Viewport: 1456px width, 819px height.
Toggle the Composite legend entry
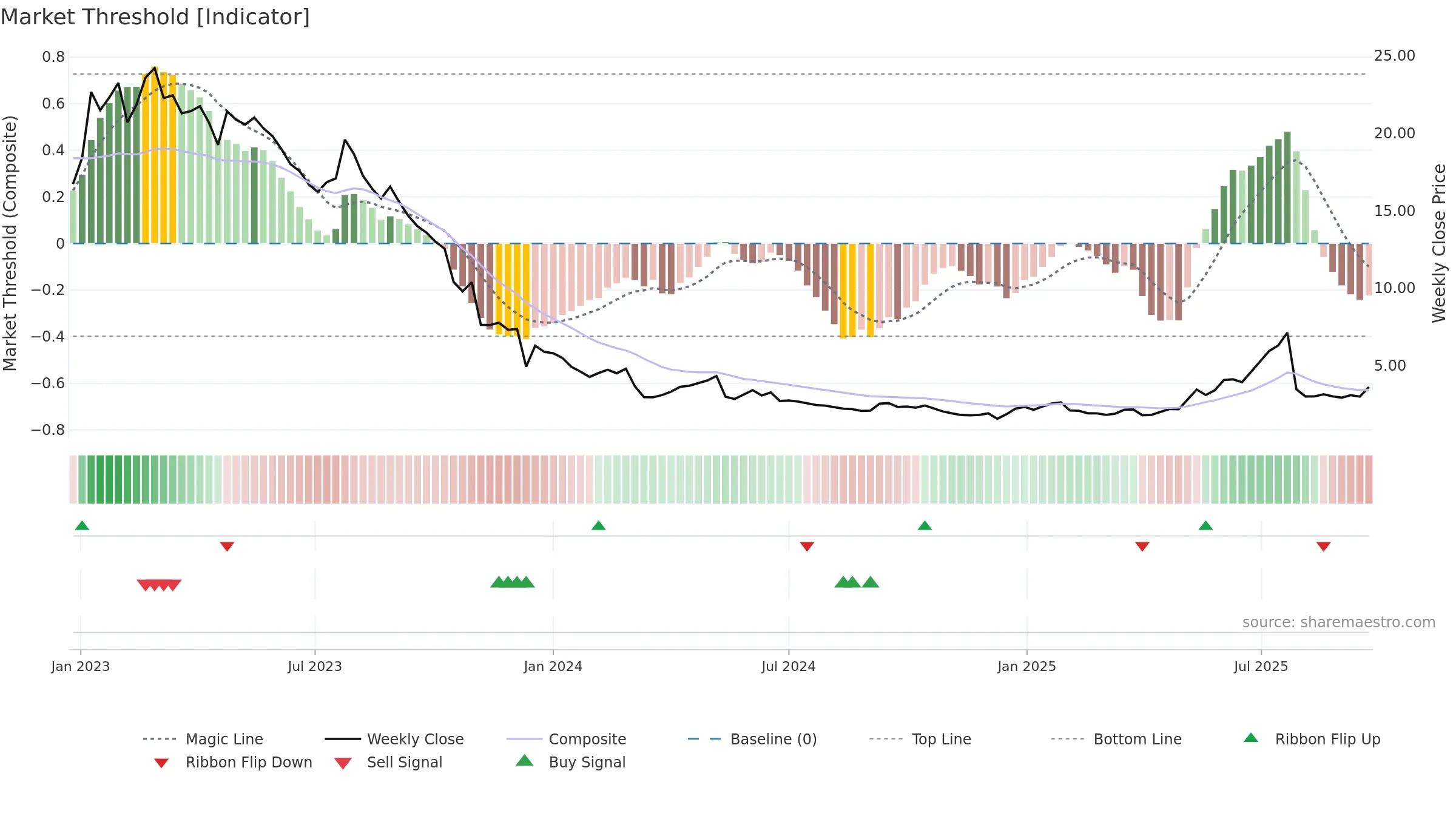[x=566, y=739]
